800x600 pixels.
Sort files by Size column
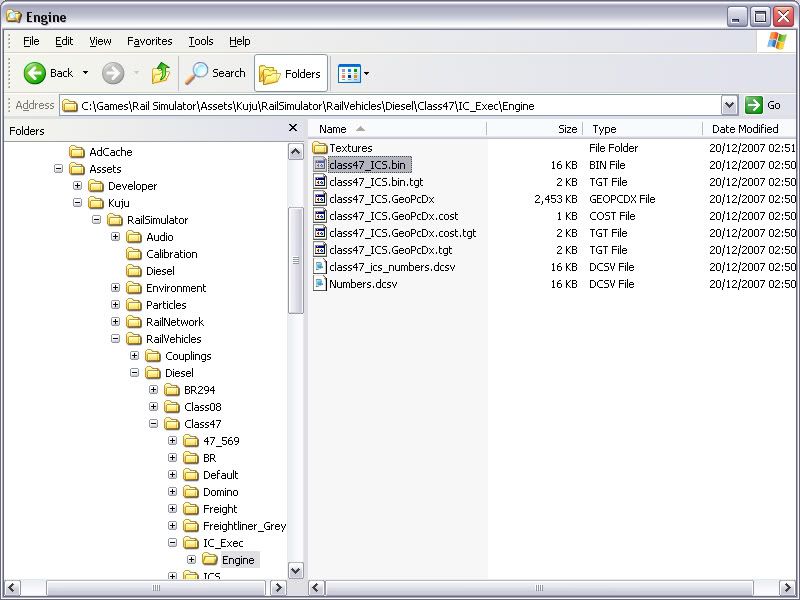coord(534,129)
